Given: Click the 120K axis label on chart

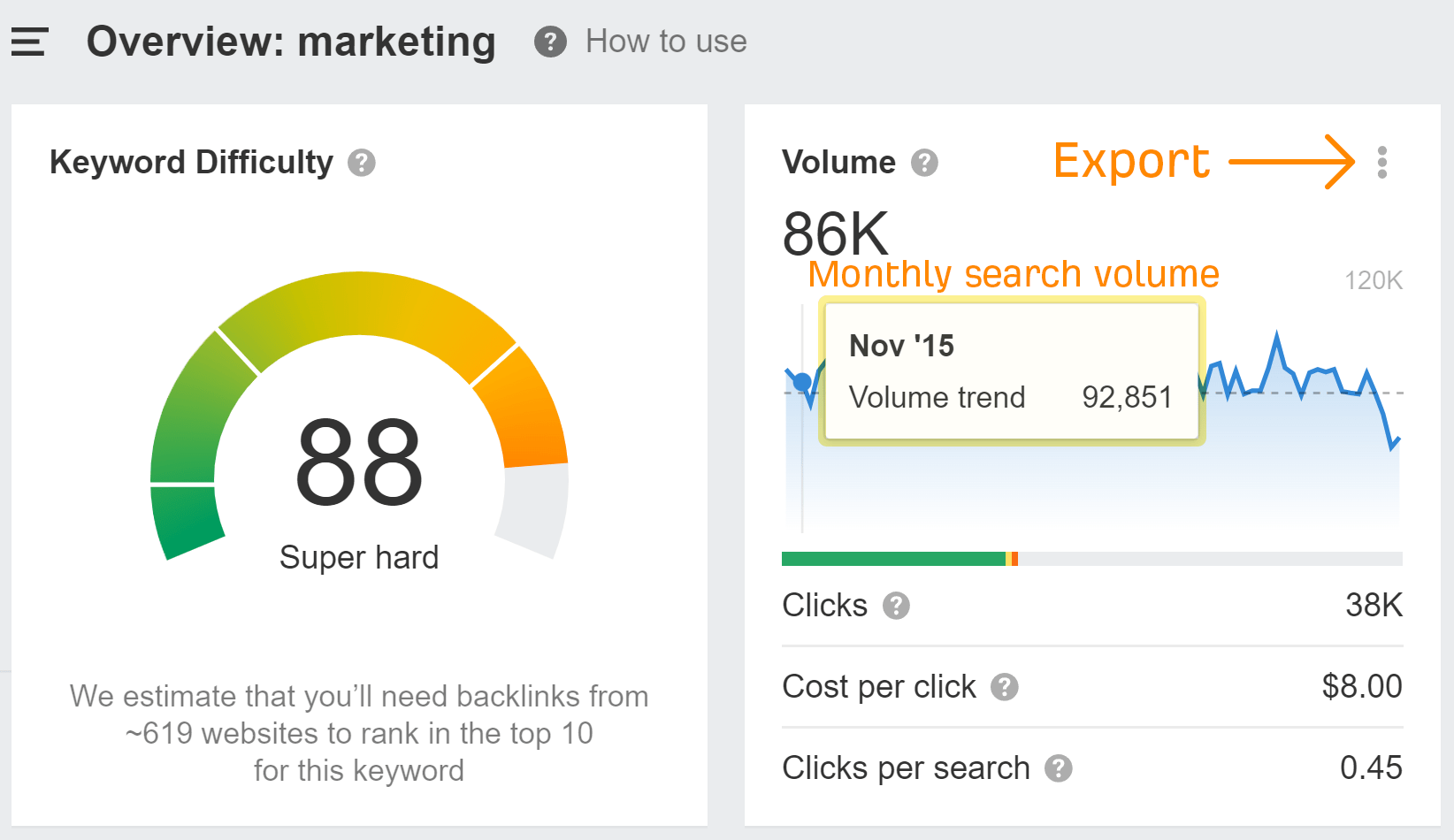Looking at the screenshot, I should tap(1374, 280).
